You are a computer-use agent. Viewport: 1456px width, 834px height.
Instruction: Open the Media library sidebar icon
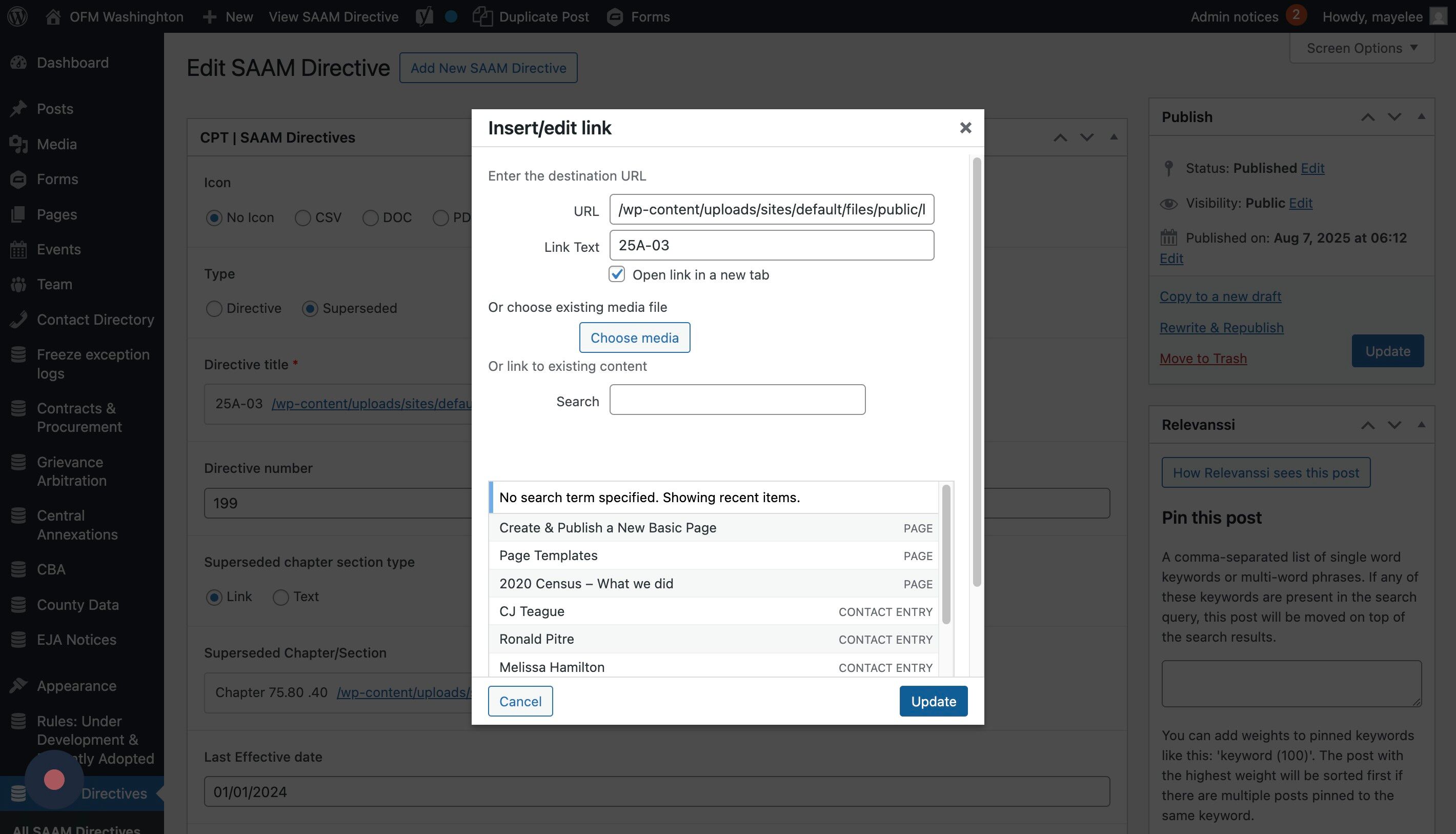click(18, 144)
